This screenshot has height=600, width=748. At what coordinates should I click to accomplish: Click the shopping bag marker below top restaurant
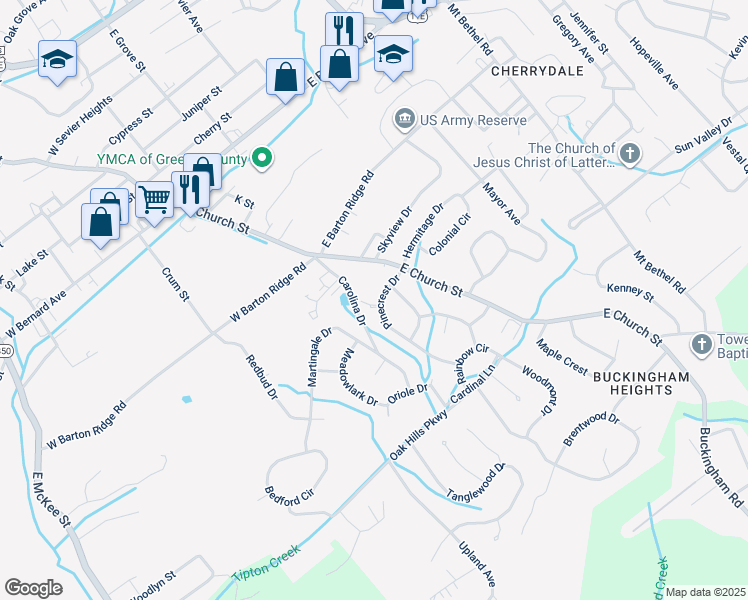[x=340, y=65]
